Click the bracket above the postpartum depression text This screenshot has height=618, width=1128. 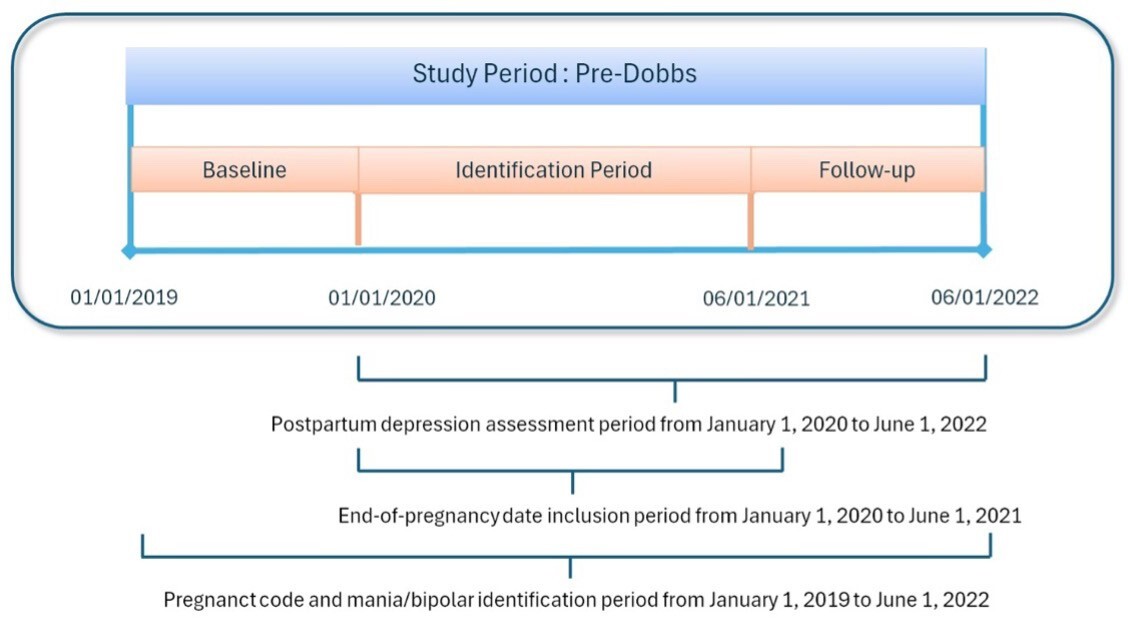click(672, 379)
